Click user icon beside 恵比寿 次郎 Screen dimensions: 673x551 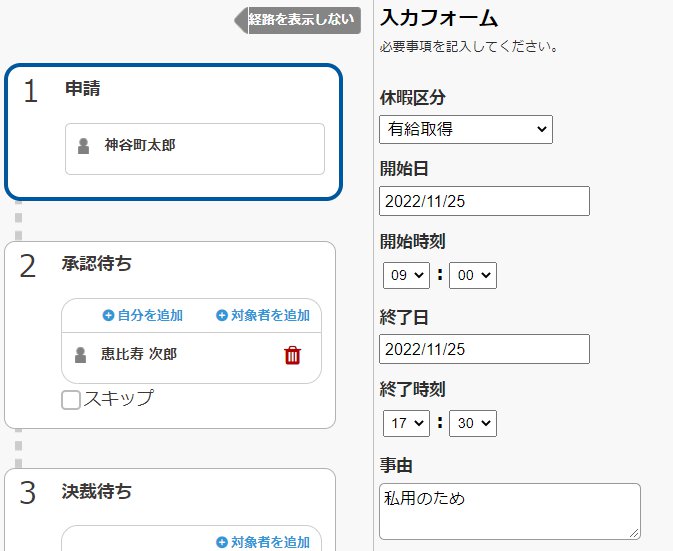point(80,355)
